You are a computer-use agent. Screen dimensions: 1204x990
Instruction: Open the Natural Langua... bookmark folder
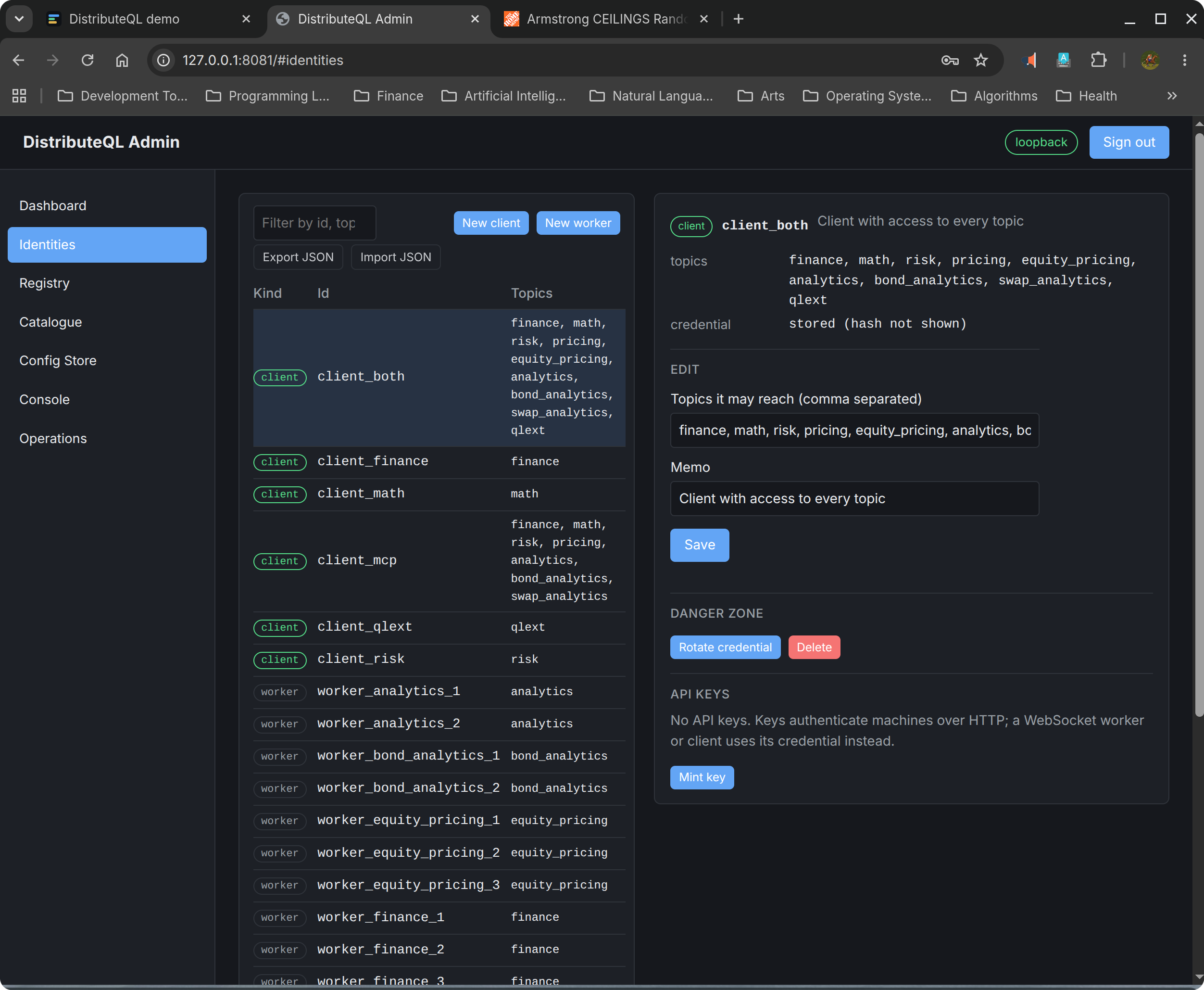(x=652, y=96)
